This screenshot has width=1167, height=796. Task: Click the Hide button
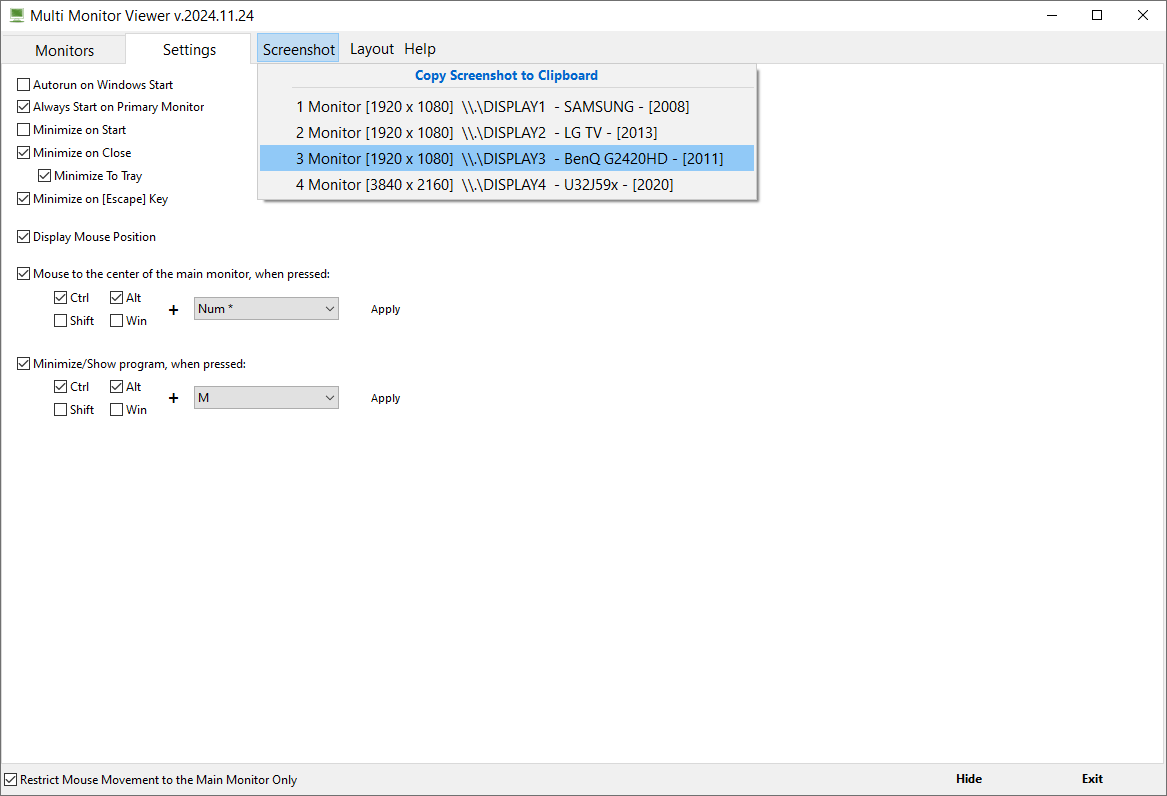click(x=968, y=779)
